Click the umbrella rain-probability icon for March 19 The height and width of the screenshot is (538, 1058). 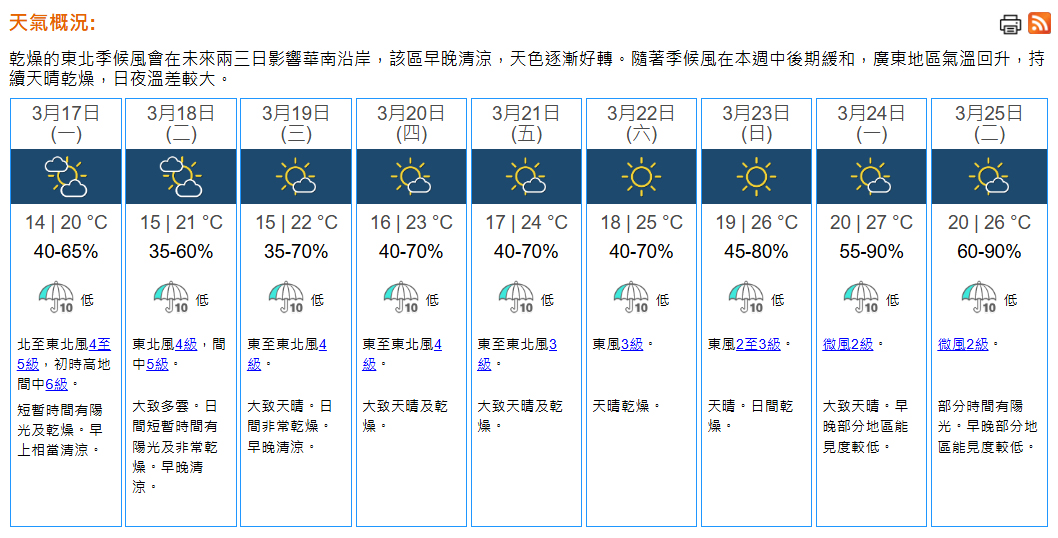[286, 298]
